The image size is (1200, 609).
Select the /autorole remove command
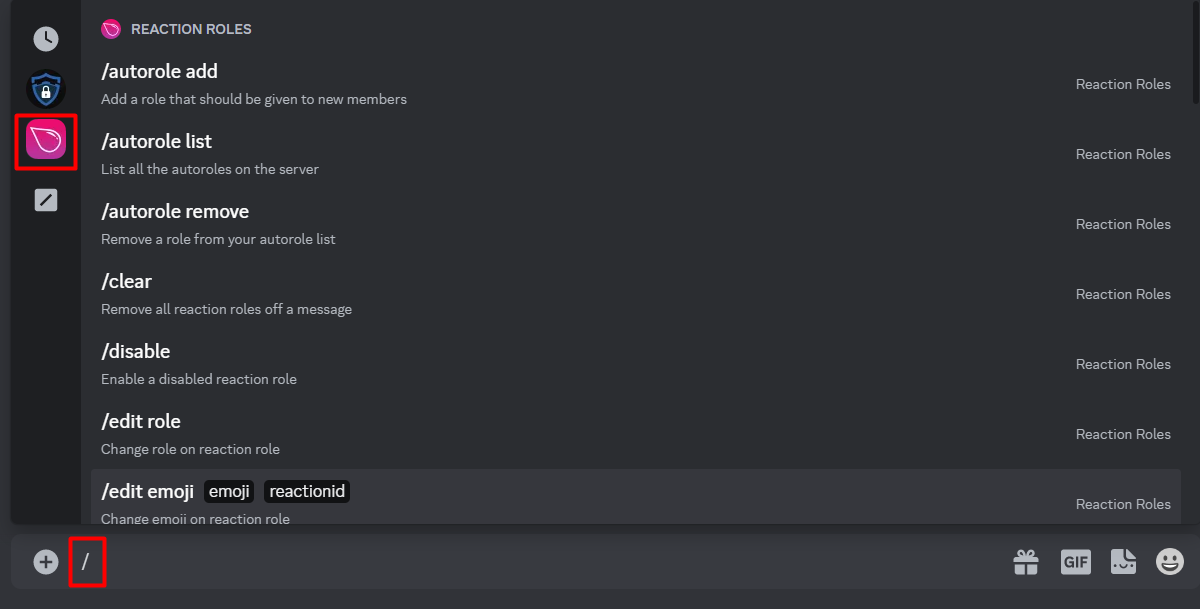pos(636,225)
